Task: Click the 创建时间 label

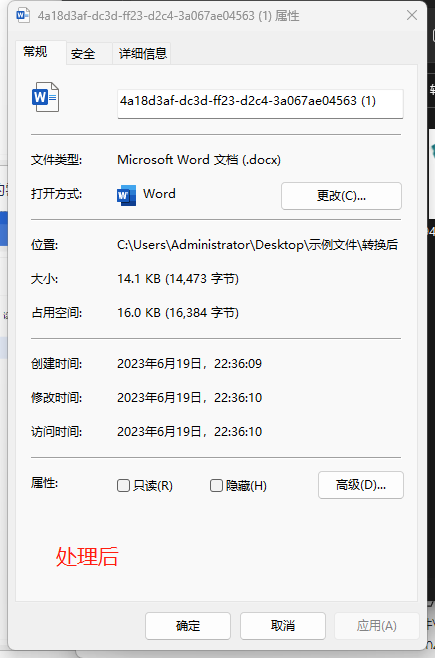Action: click(x=56, y=363)
